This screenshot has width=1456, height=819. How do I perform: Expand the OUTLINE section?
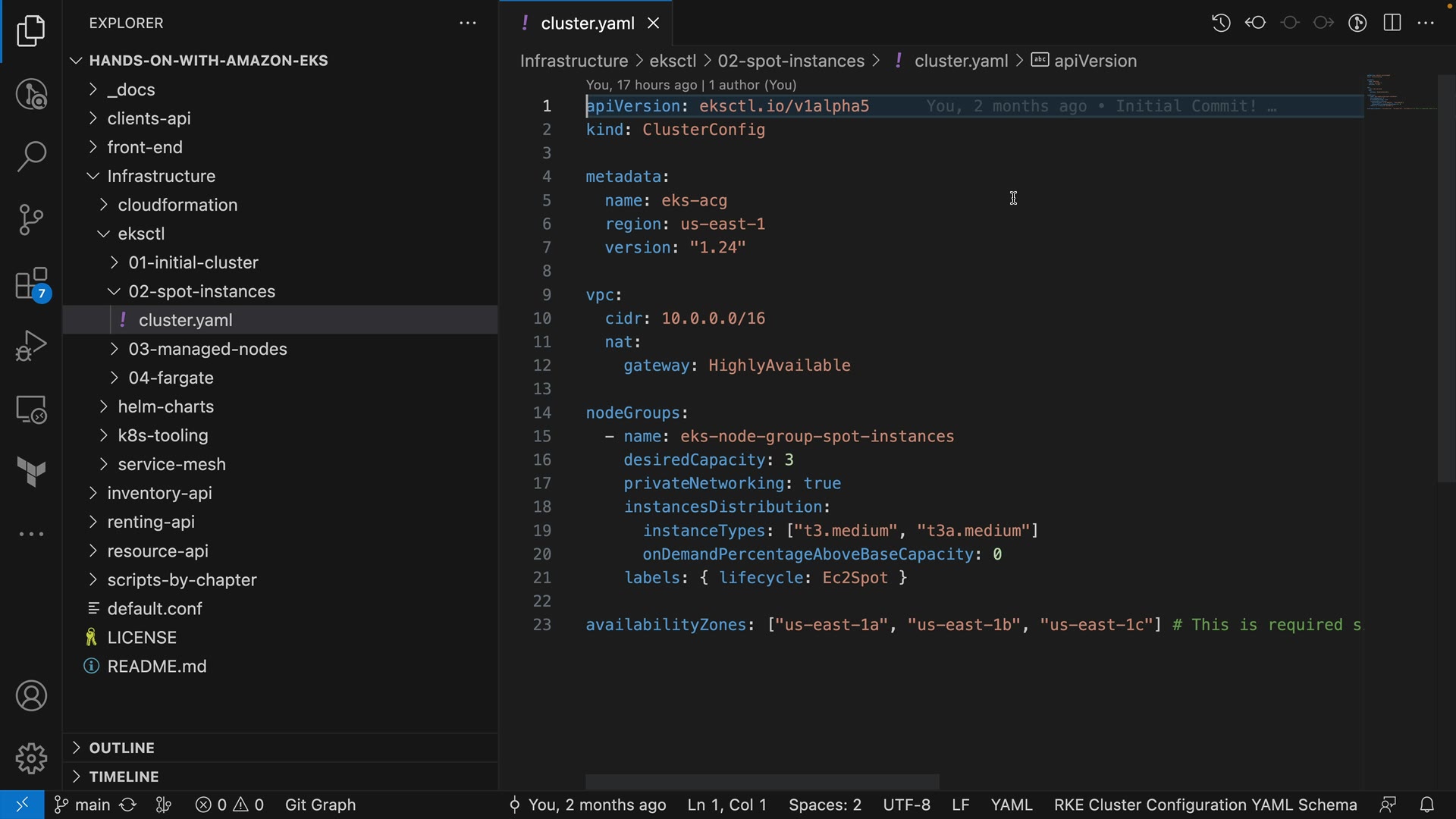[121, 748]
